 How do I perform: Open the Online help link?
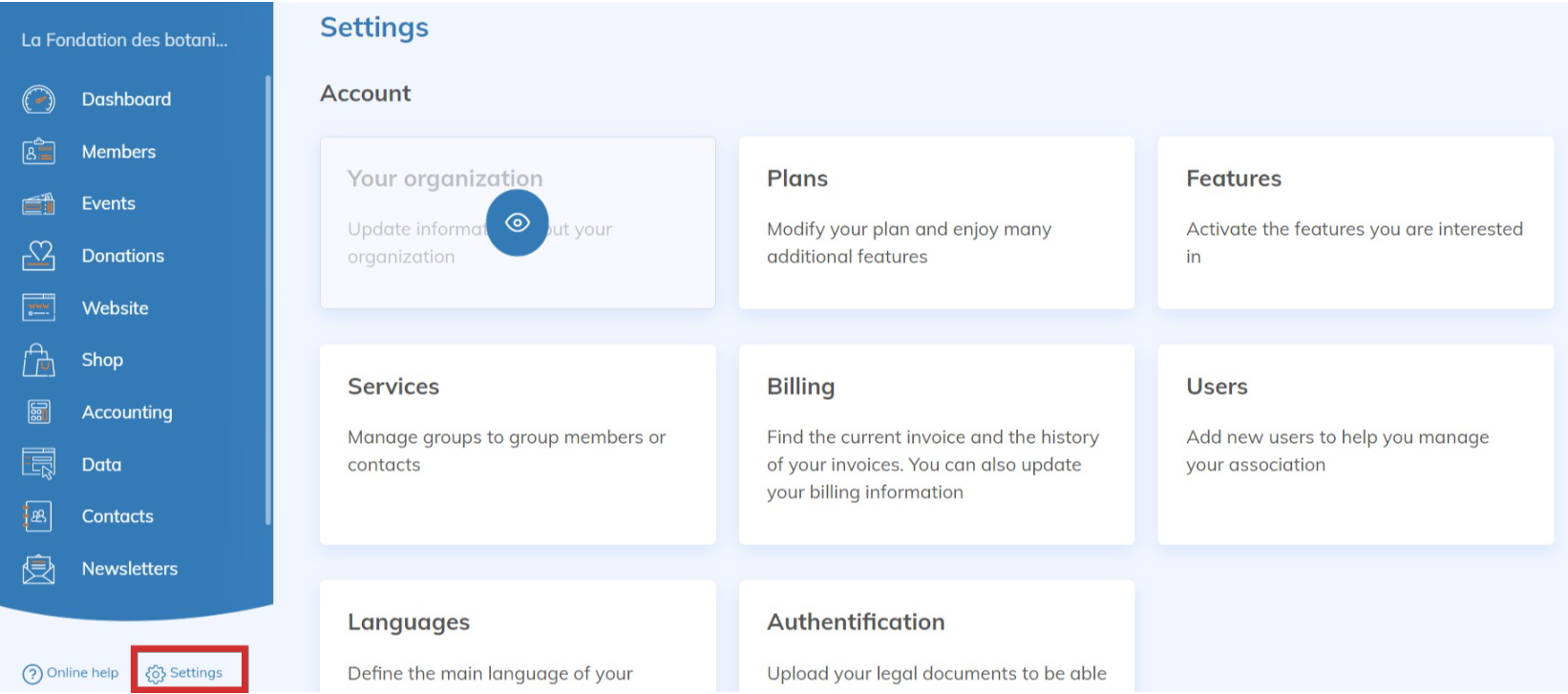72,673
